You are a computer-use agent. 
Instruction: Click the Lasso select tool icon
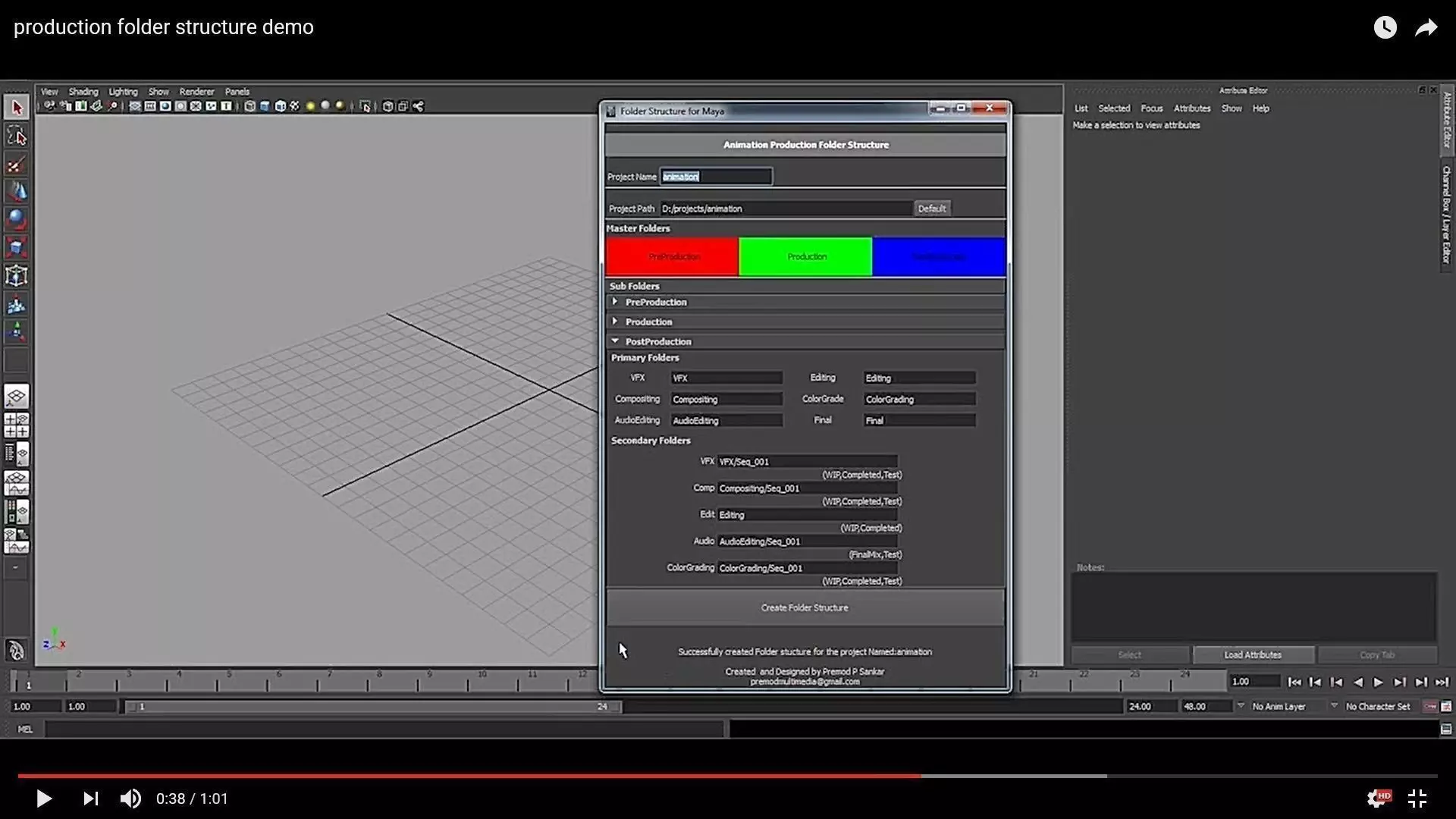[x=17, y=136]
